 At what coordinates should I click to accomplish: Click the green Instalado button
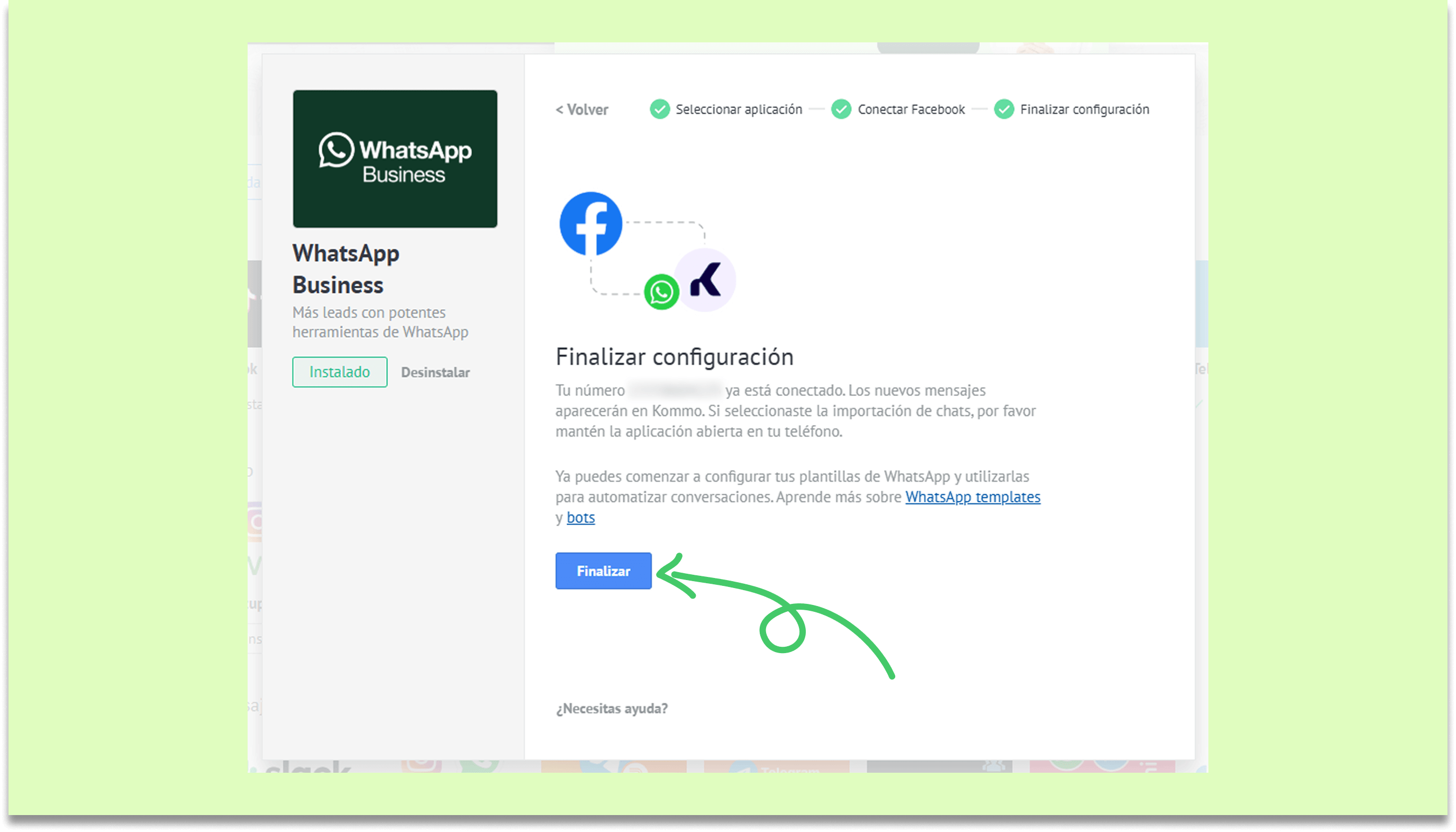(339, 372)
